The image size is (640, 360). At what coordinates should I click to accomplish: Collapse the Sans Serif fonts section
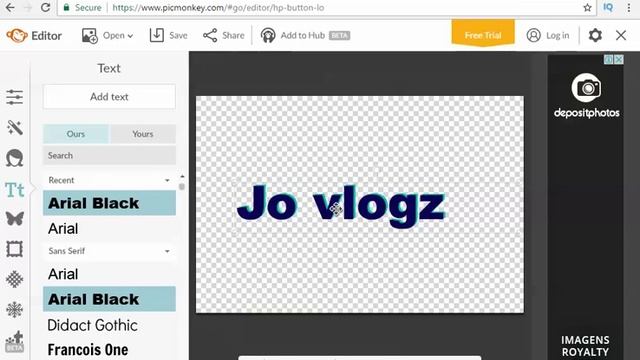[167, 251]
